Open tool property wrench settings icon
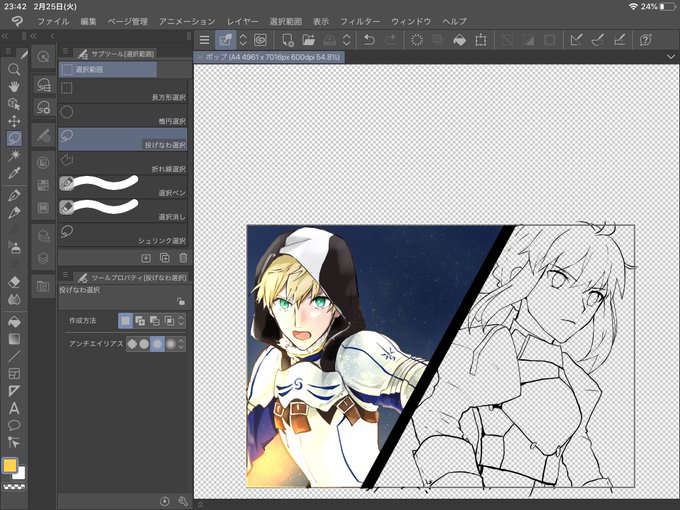The image size is (680, 510). click(x=183, y=501)
